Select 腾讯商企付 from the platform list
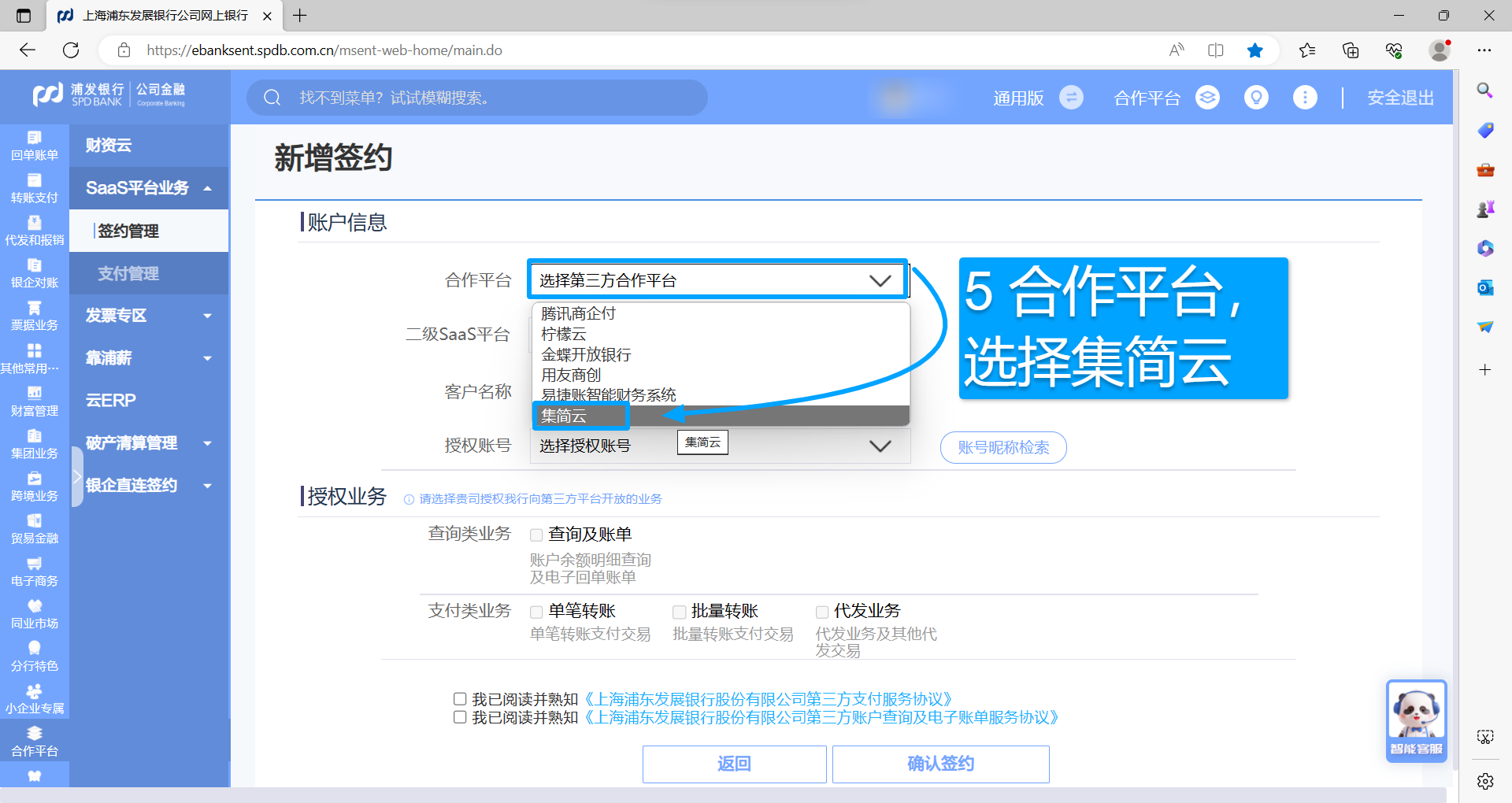 click(721, 313)
